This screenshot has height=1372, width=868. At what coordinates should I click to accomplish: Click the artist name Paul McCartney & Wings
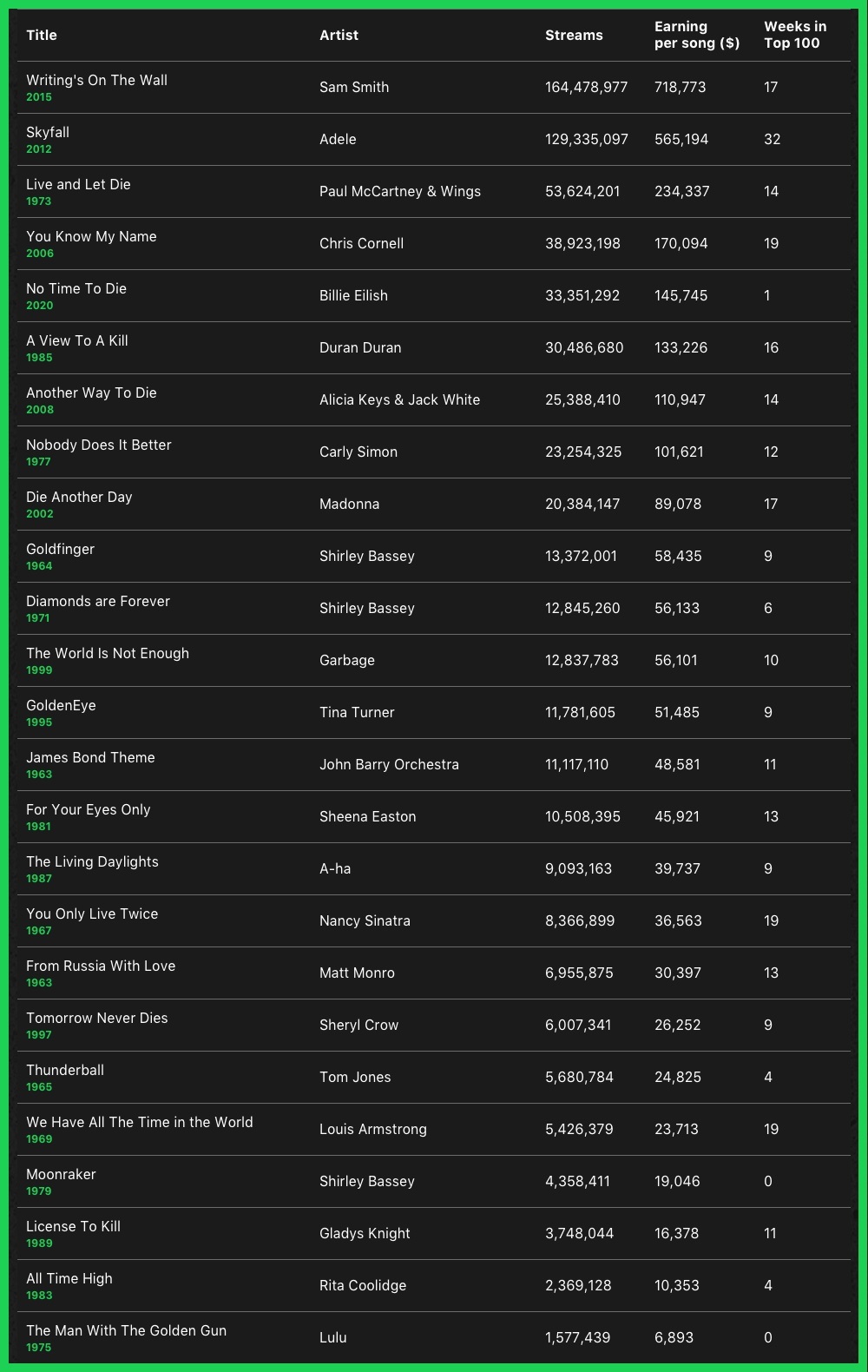tap(399, 192)
